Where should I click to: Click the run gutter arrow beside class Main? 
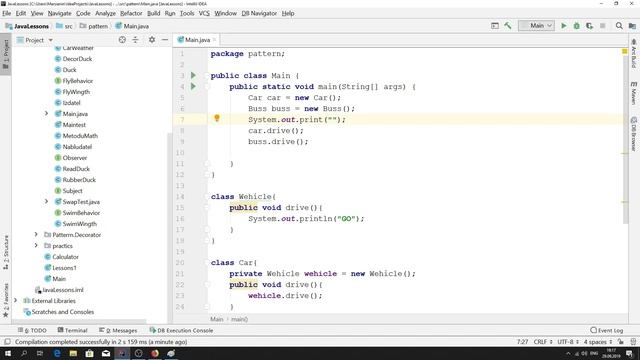click(193, 76)
